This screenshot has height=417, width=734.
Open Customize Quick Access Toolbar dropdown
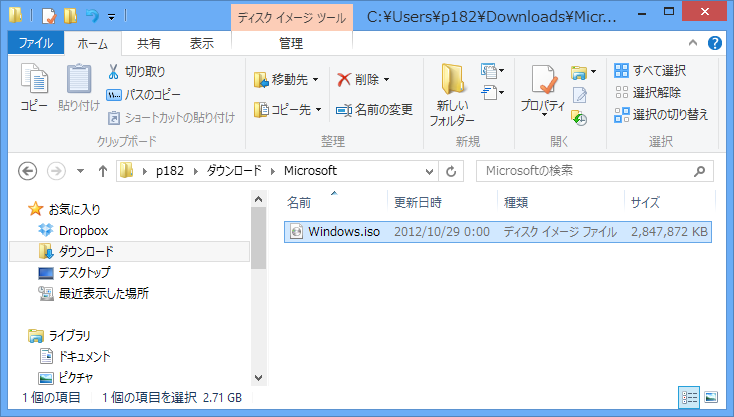click(x=111, y=17)
